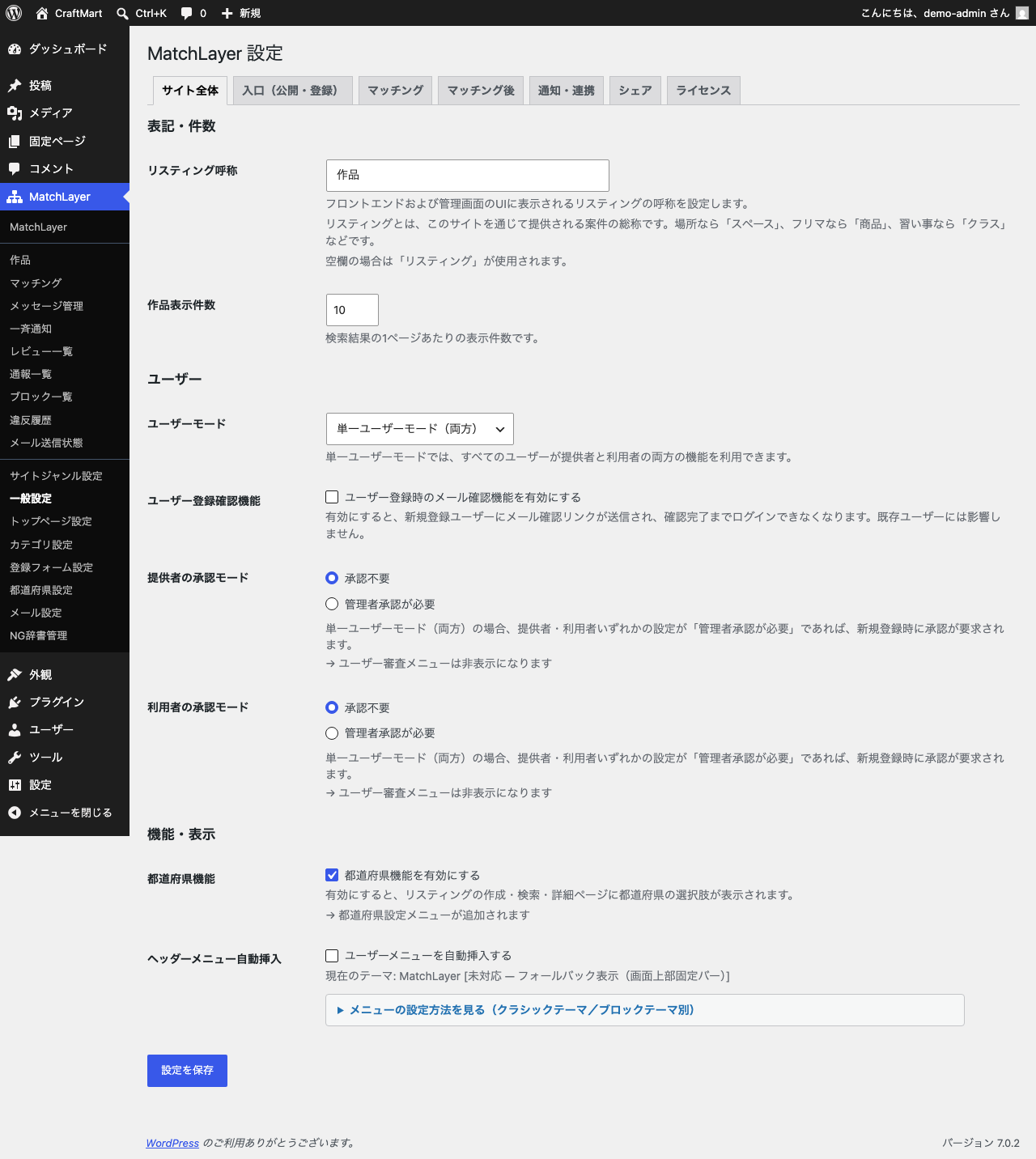This screenshot has width=1036, height=1159.
Task: Select 管理者承認が必要 for 提供者の承認モード
Action: [x=332, y=604]
